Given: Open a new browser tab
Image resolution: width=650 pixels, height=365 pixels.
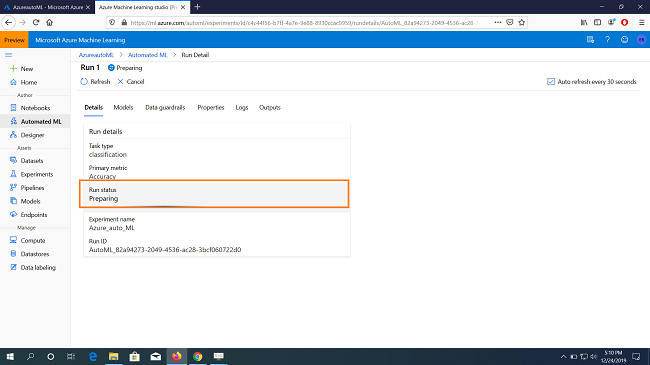Looking at the screenshot, I should [x=197, y=7].
